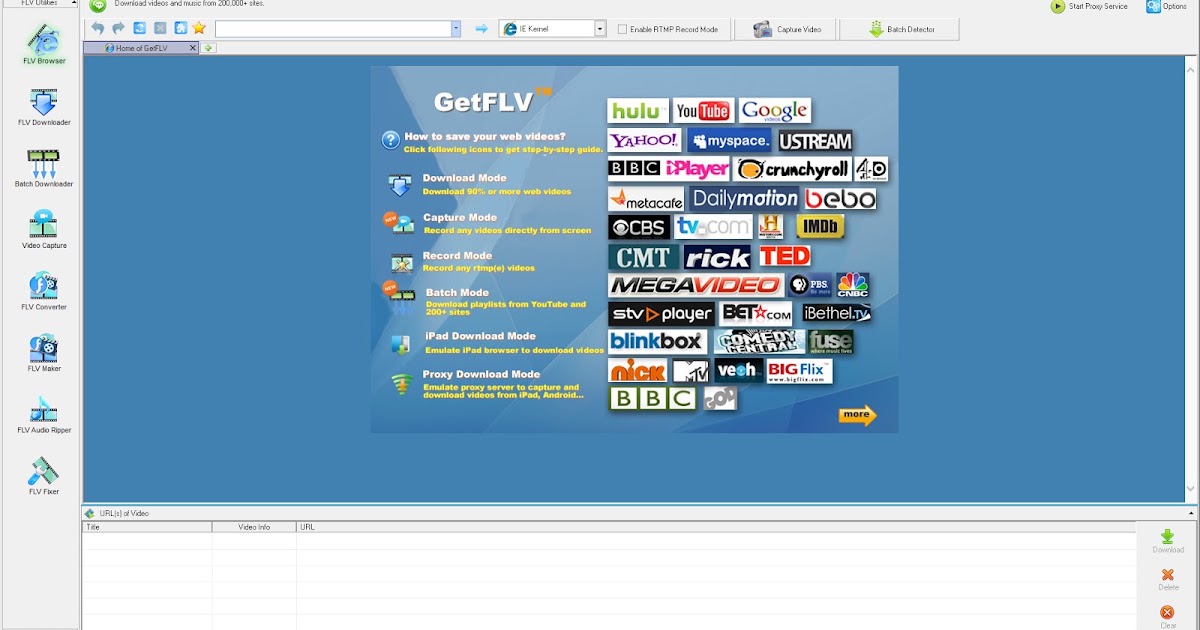
Task: Click the Download button in URL panel
Action: click(x=1167, y=541)
